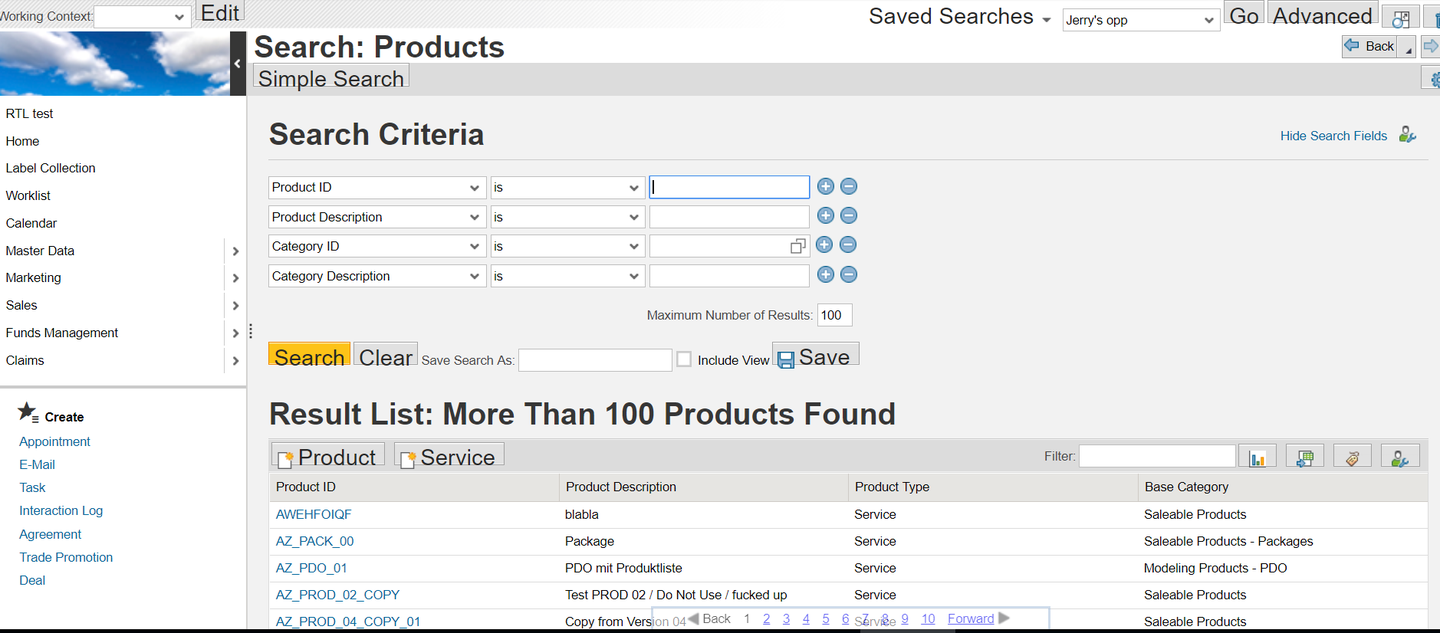Open the Sales menu in the sidebar

pos(21,305)
